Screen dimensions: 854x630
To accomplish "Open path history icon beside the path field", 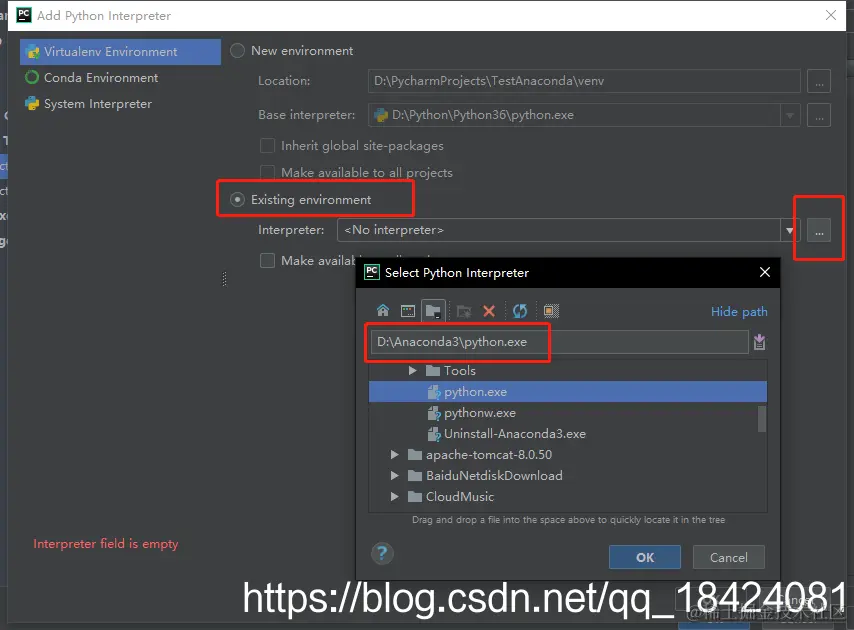I will [759, 342].
